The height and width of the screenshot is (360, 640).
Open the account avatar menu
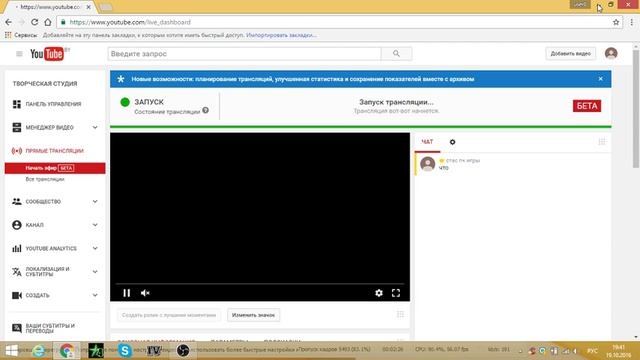pos(611,53)
